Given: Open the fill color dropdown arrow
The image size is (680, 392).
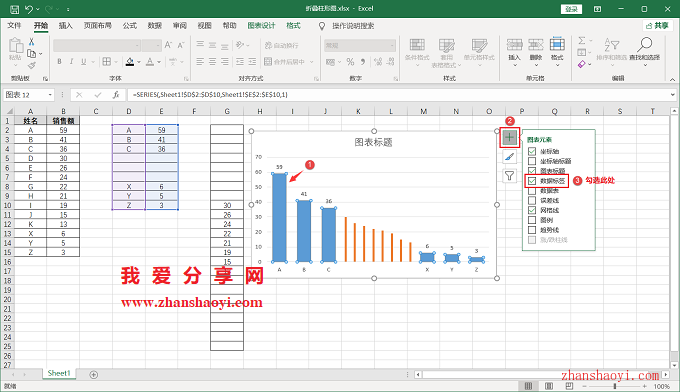Looking at the screenshot, I should coord(139,62).
